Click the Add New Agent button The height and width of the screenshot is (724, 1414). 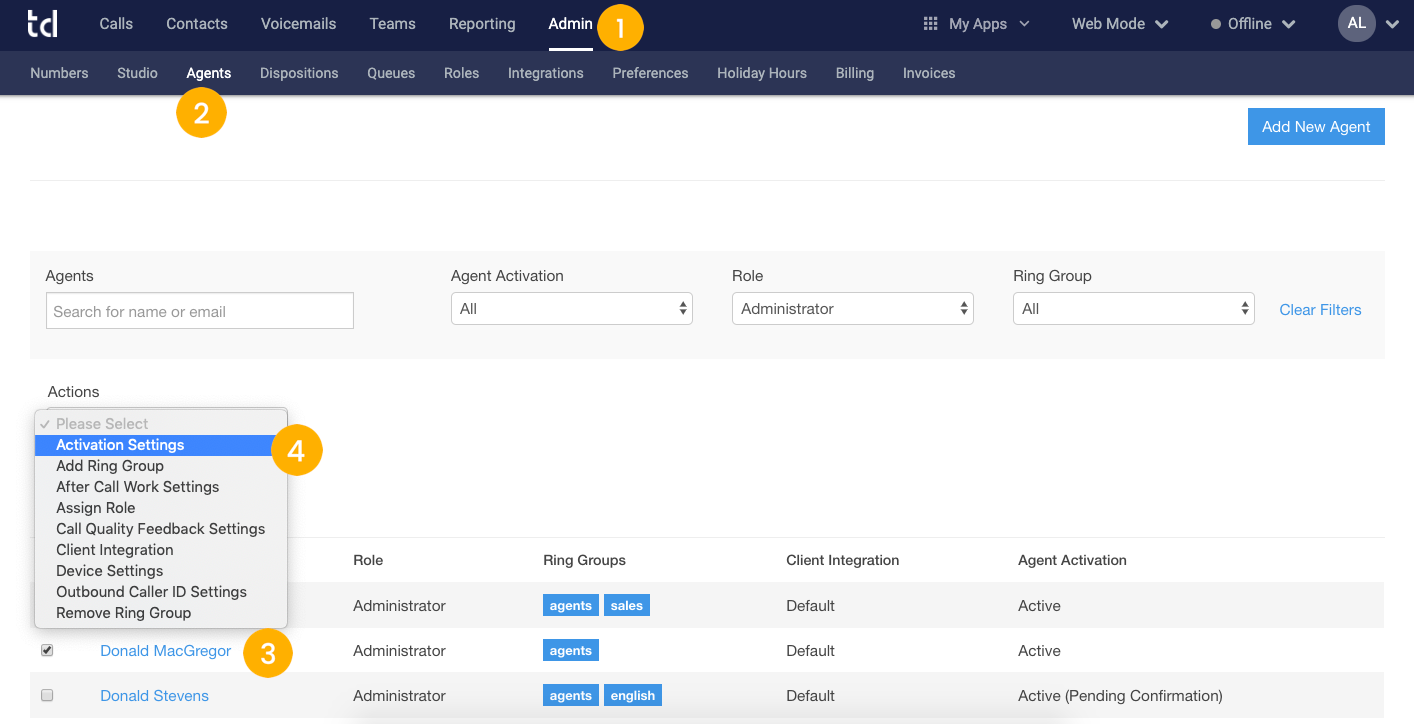[x=1316, y=126]
